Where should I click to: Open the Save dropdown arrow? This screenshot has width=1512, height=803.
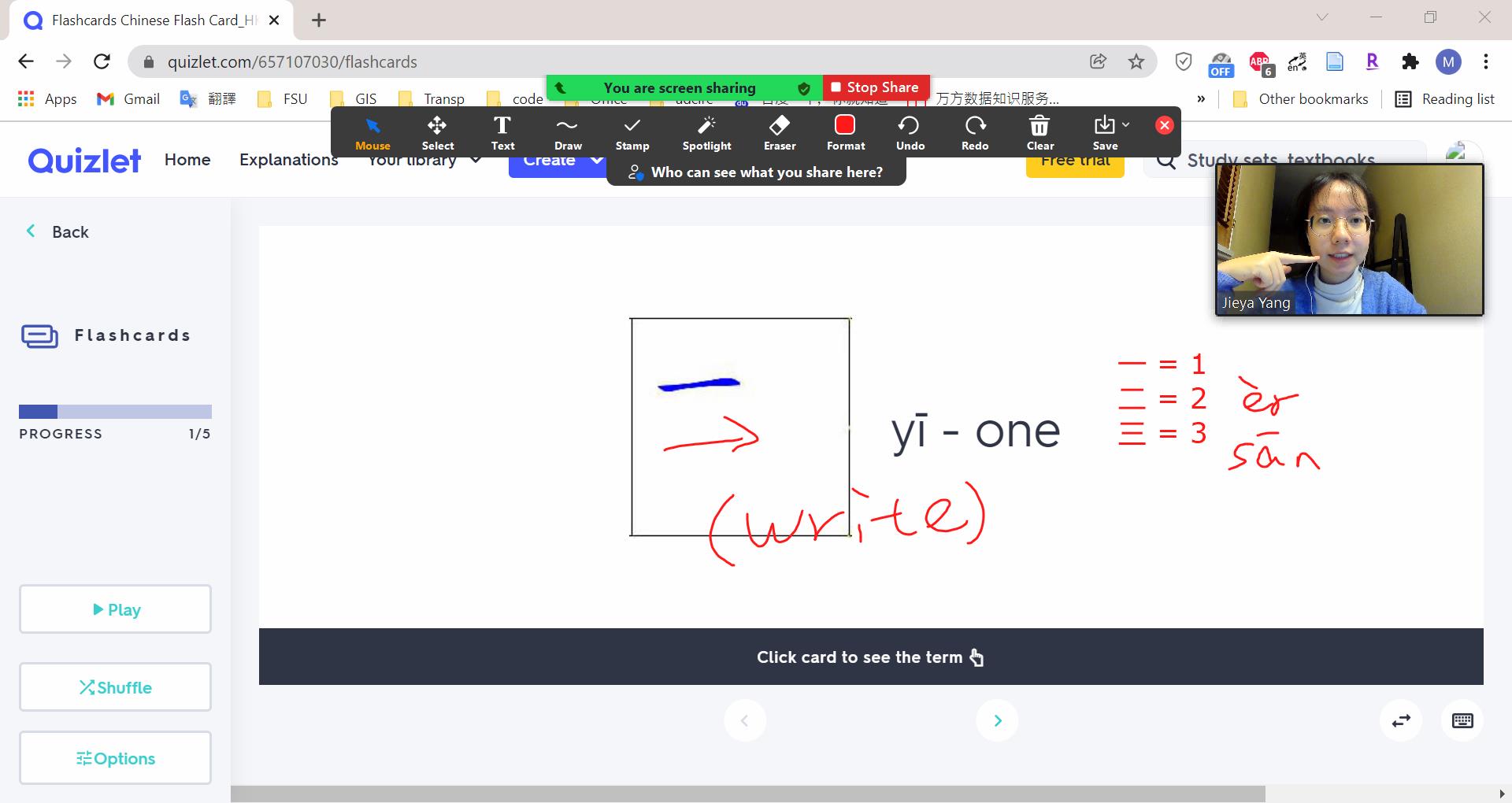(x=1126, y=125)
